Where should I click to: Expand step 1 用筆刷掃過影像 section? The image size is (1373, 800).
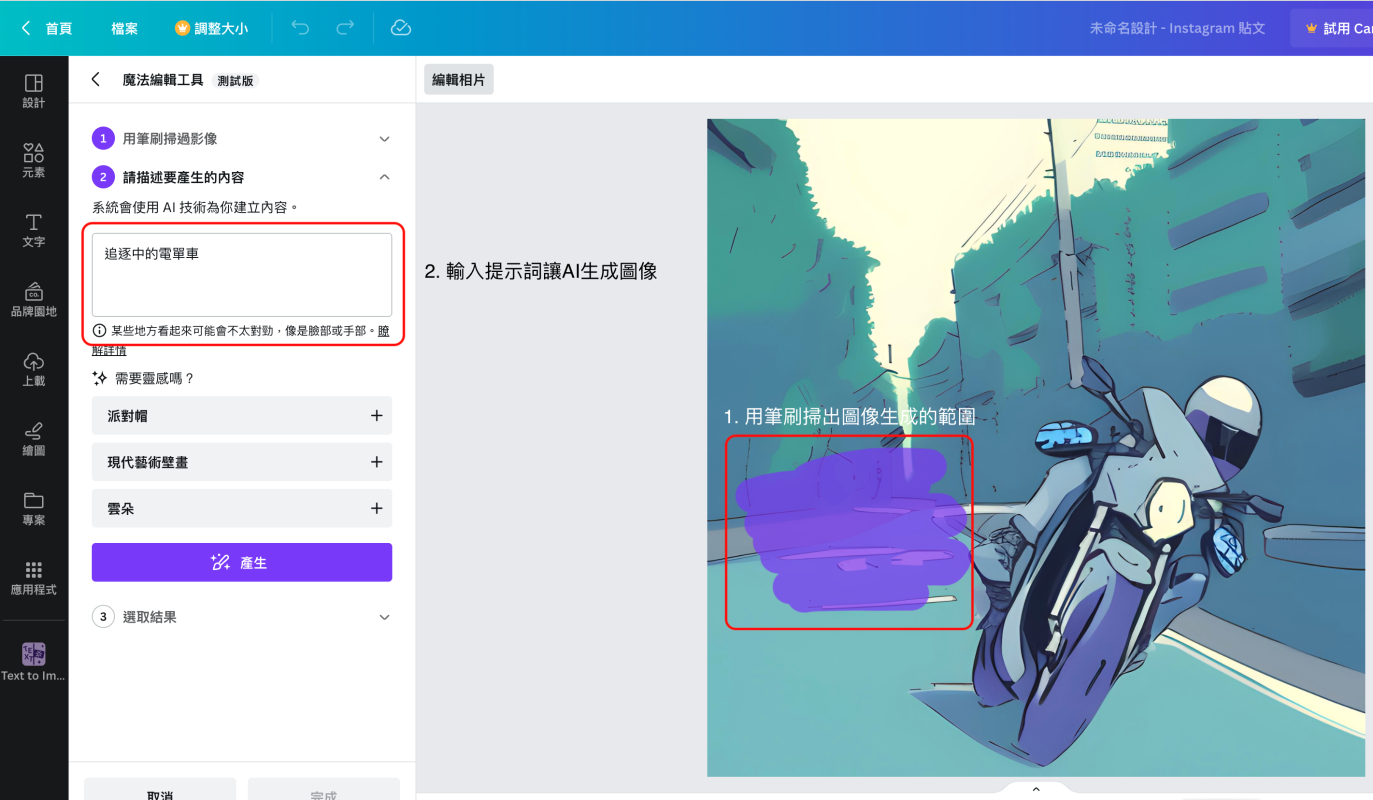pos(384,139)
